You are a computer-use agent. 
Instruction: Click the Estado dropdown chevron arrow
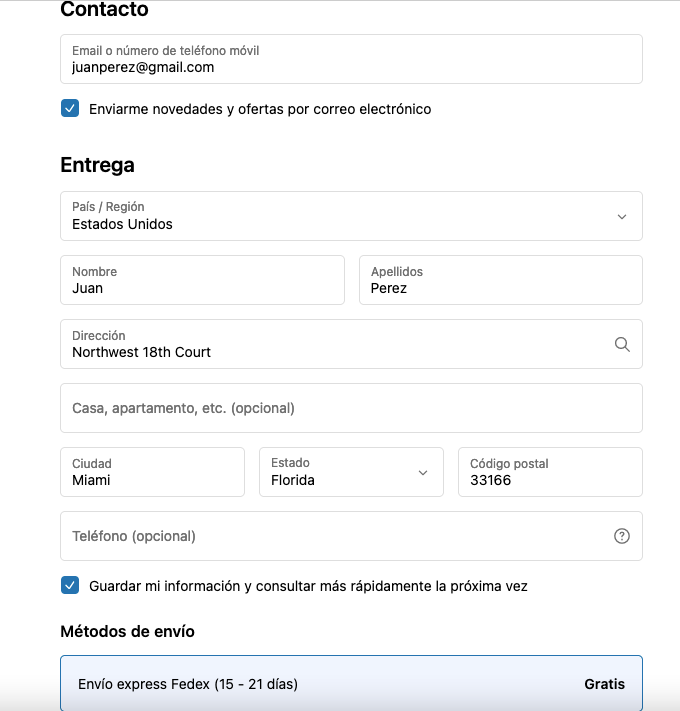click(423, 473)
